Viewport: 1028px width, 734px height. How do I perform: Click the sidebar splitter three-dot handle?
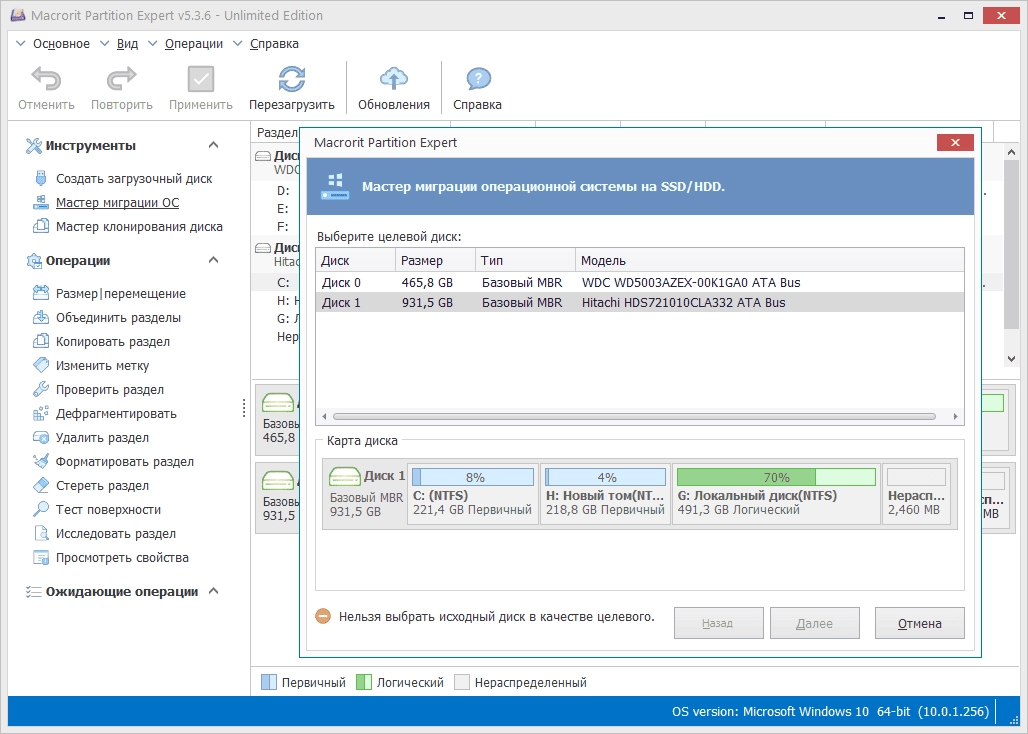[x=244, y=408]
